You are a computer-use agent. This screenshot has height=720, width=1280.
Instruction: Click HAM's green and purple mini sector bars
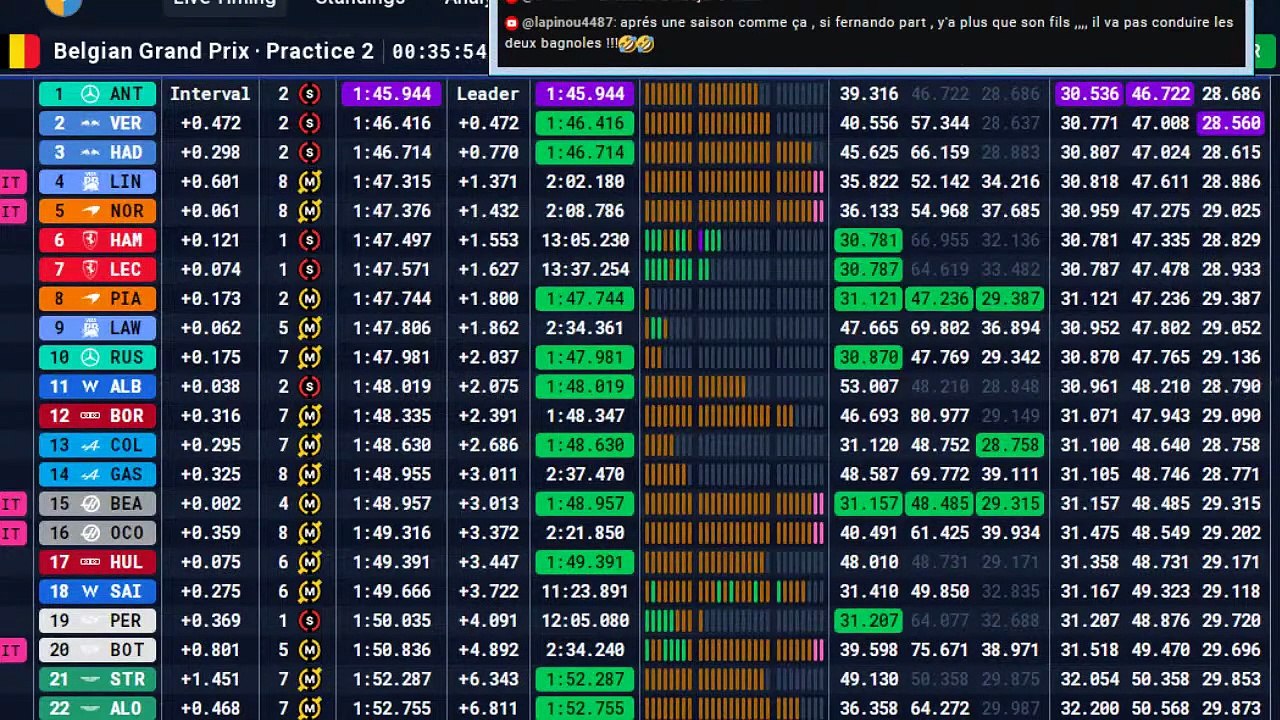(x=682, y=240)
